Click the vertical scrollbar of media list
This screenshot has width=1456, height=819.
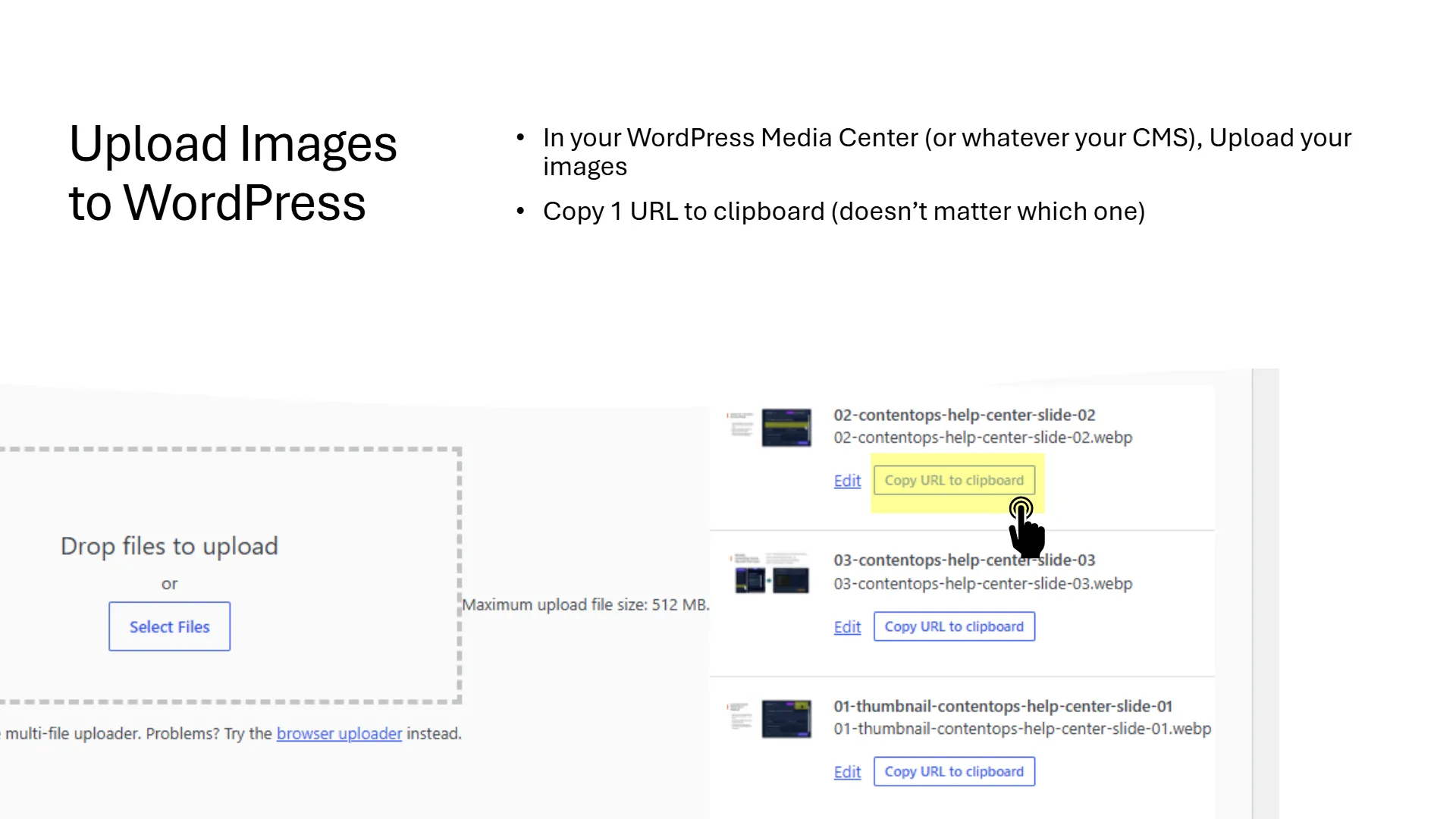[1265, 594]
